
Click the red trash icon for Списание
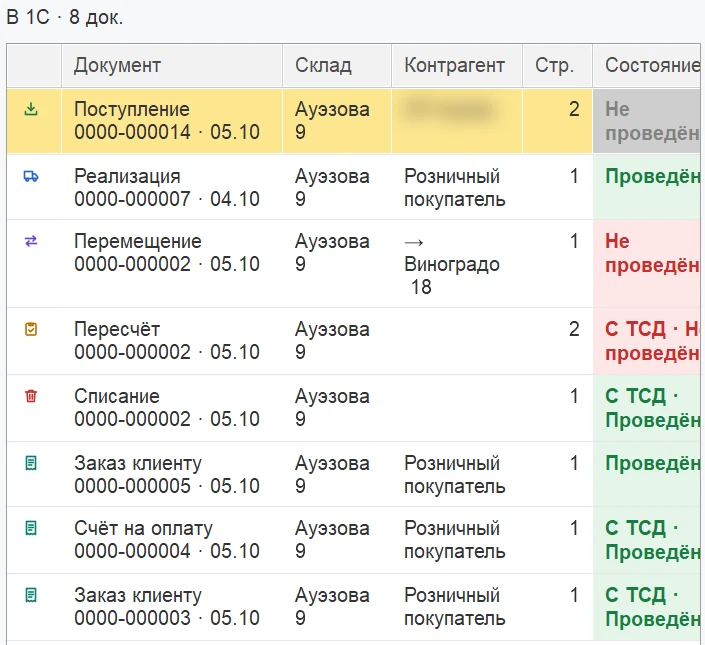coord(31,396)
